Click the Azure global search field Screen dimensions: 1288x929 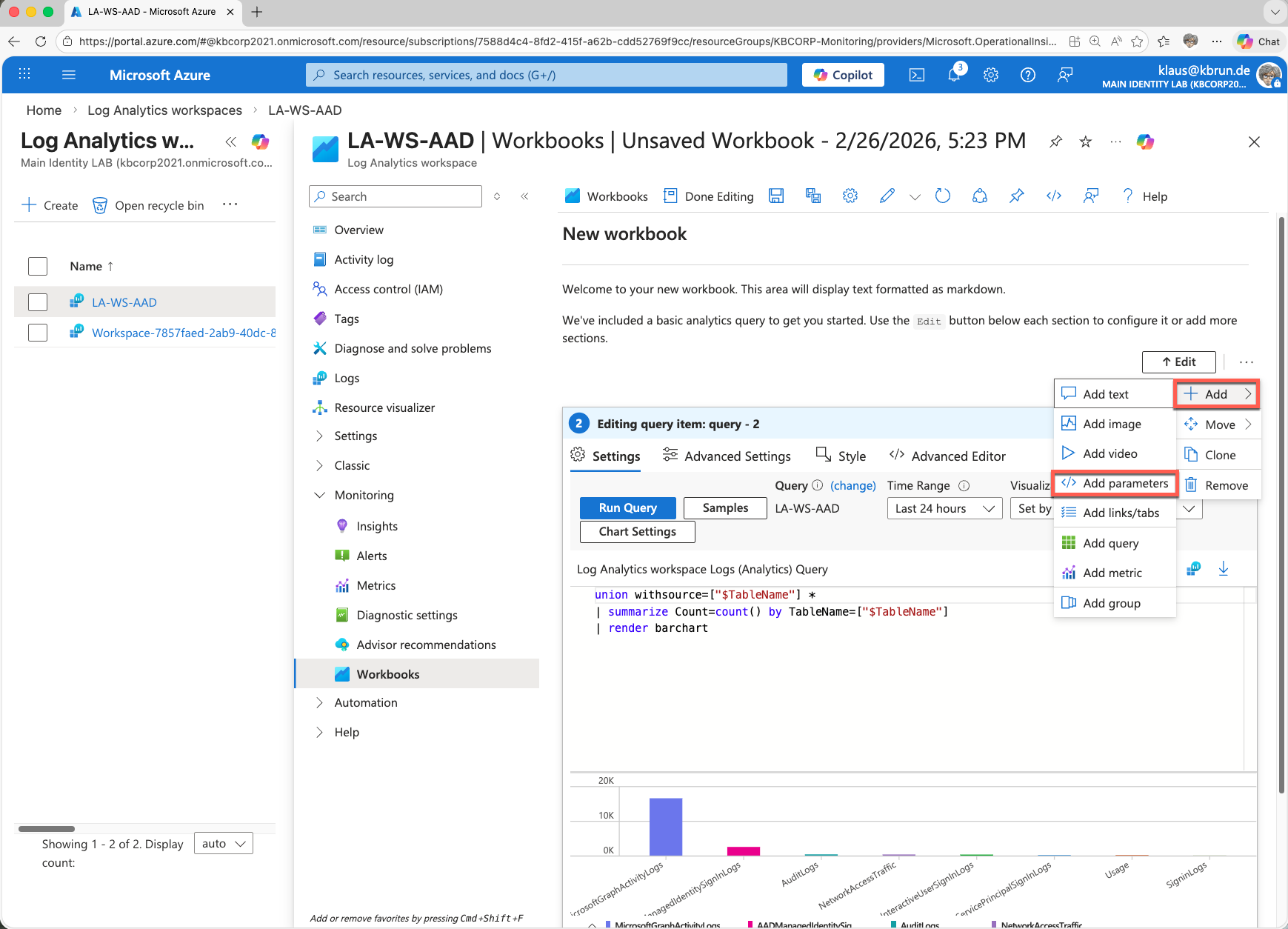[x=547, y=75]
